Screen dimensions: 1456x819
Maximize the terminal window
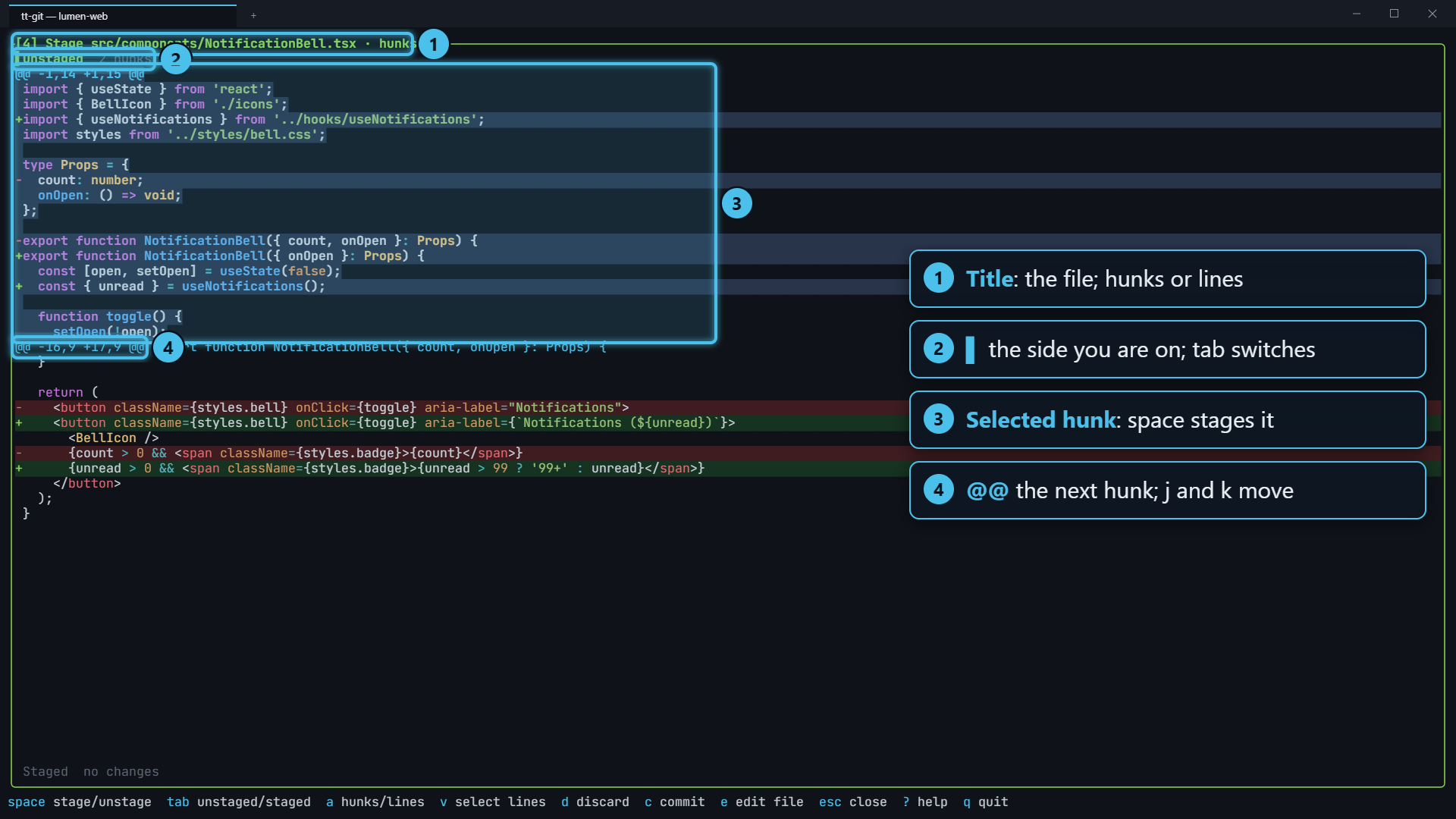1394,14
